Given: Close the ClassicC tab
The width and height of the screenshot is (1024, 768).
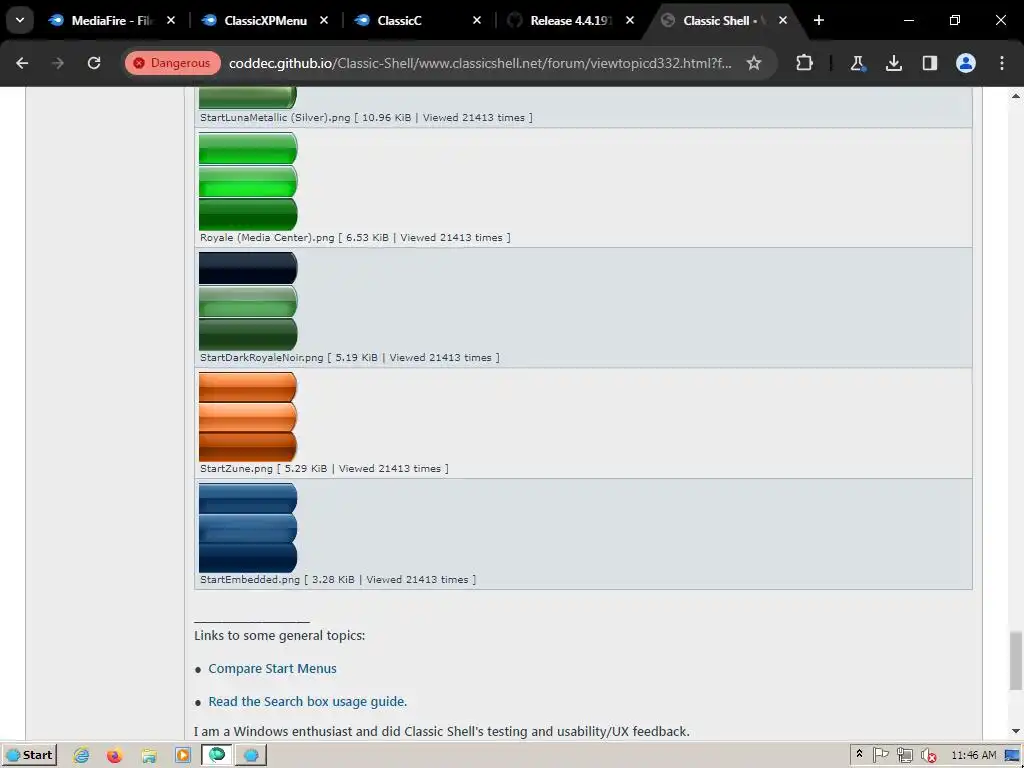Looking at the screenshot, I should point(477,20).
